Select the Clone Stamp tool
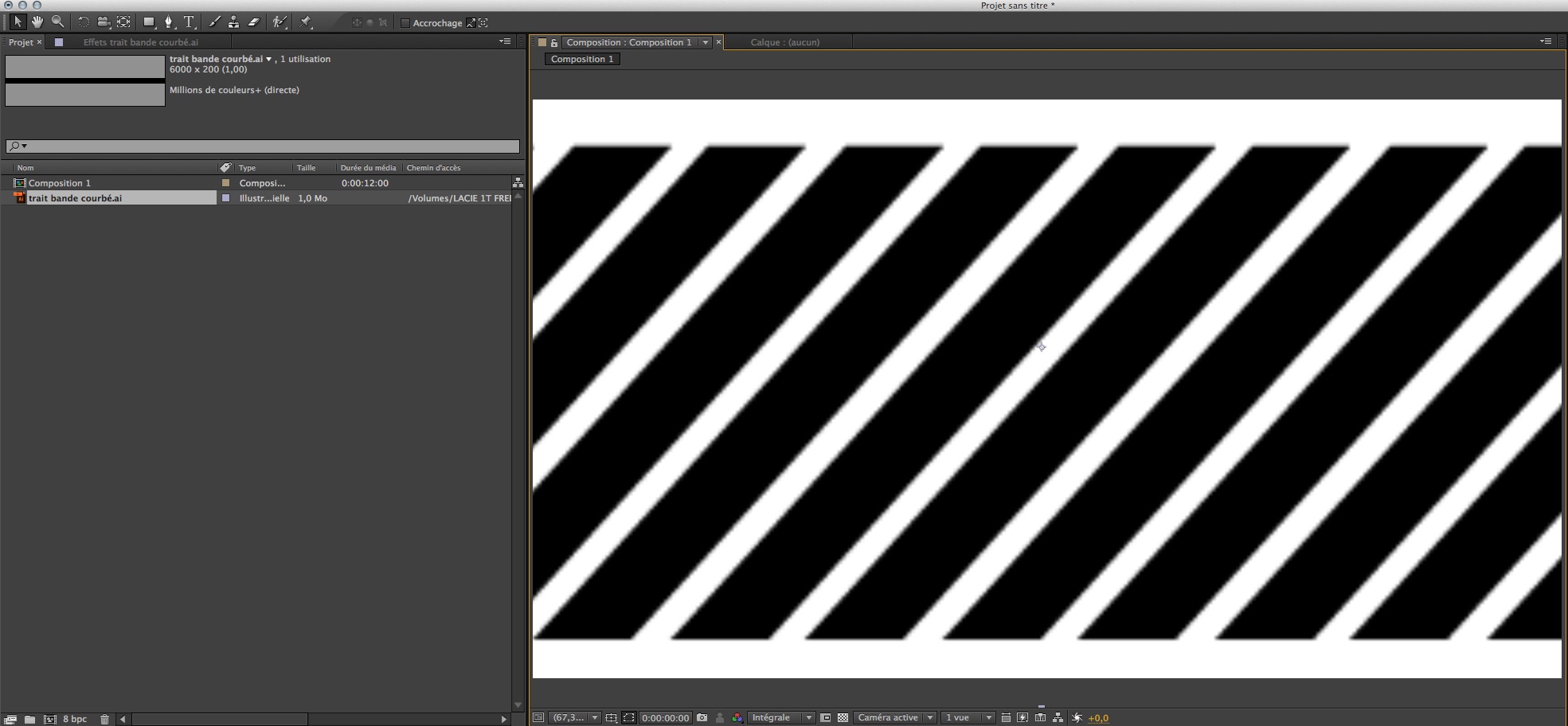 [234, 22]
